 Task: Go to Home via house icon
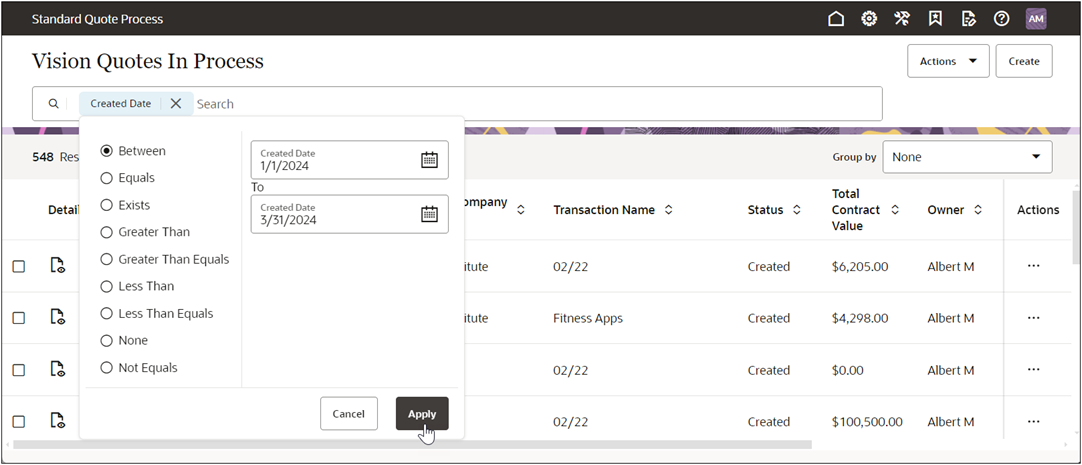[836, 19]
